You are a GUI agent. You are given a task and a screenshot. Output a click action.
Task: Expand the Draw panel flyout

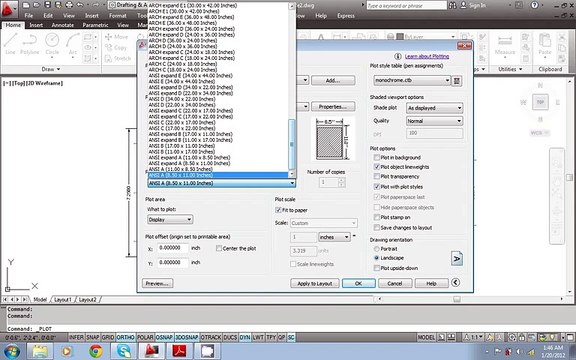[x=51, y=69]
